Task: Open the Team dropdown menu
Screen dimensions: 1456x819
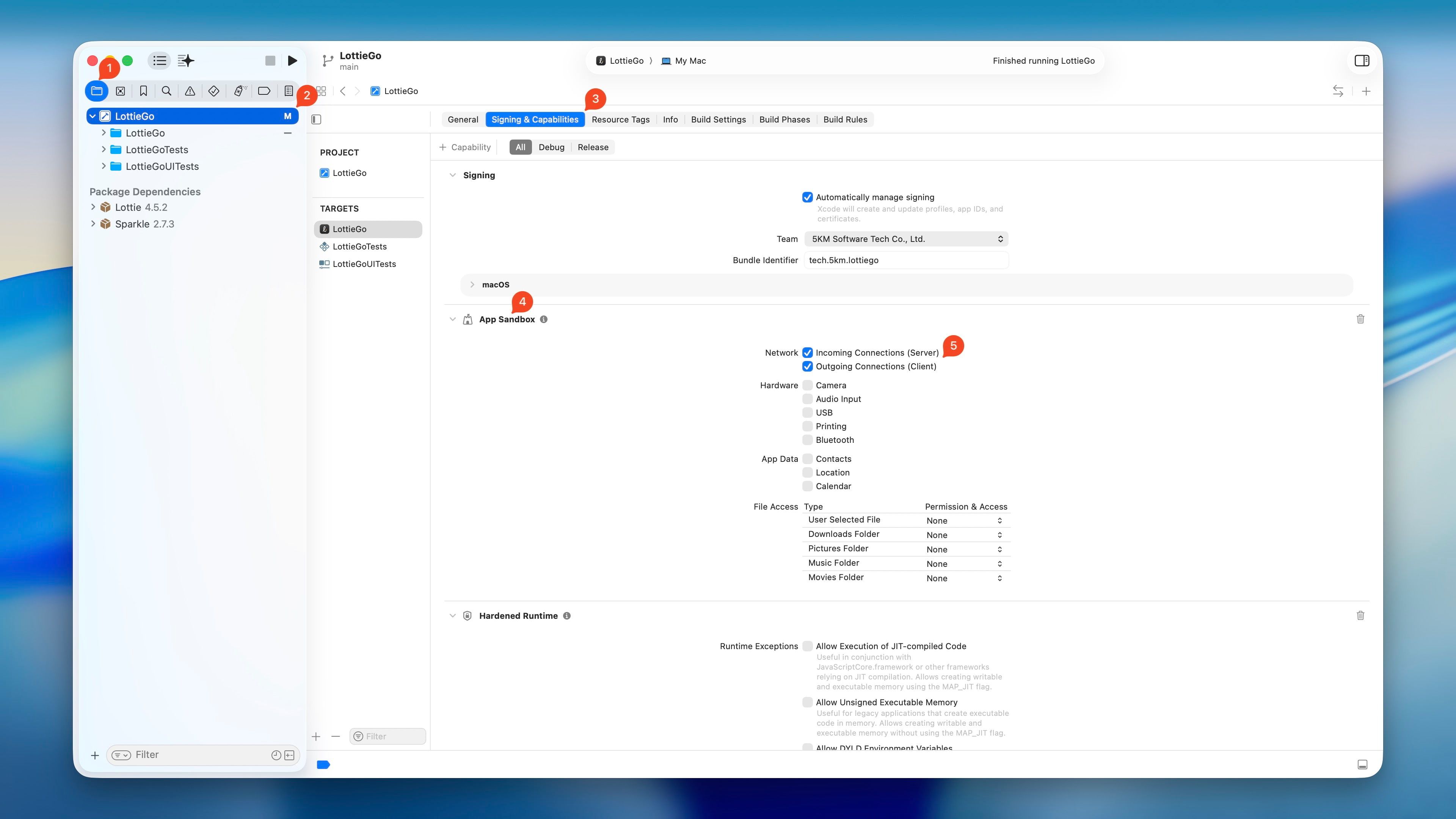Action: pyautogui.click(x=906, y=239)
